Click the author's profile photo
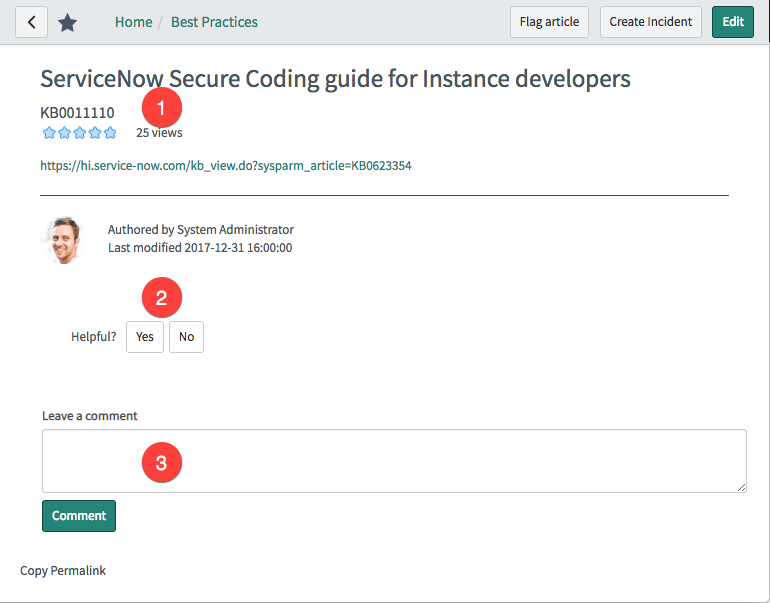The width and height of the screenshot is (770, 603). coord(63,240)
